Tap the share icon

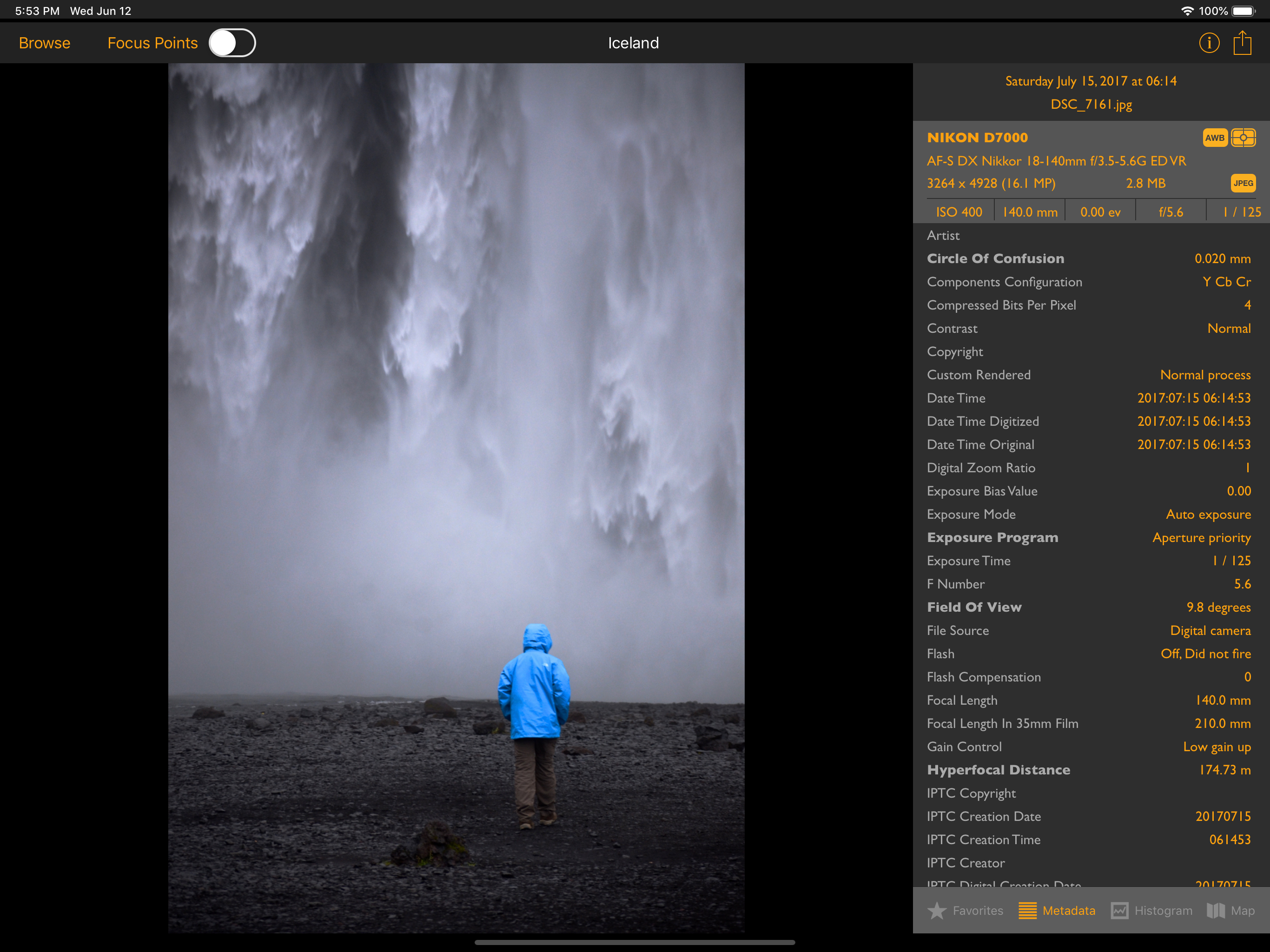tap(1242, 43)
